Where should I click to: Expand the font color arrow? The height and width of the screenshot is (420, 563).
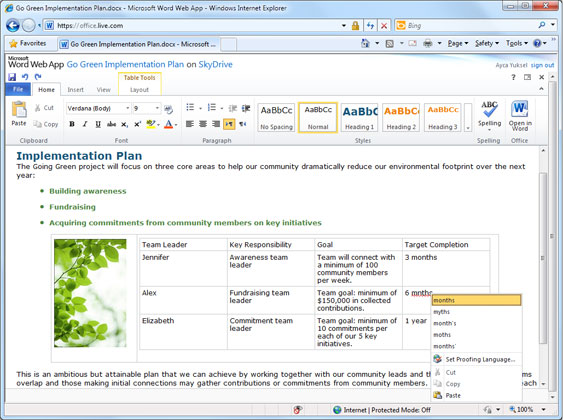pyautogui.click(x=176, y=125)
